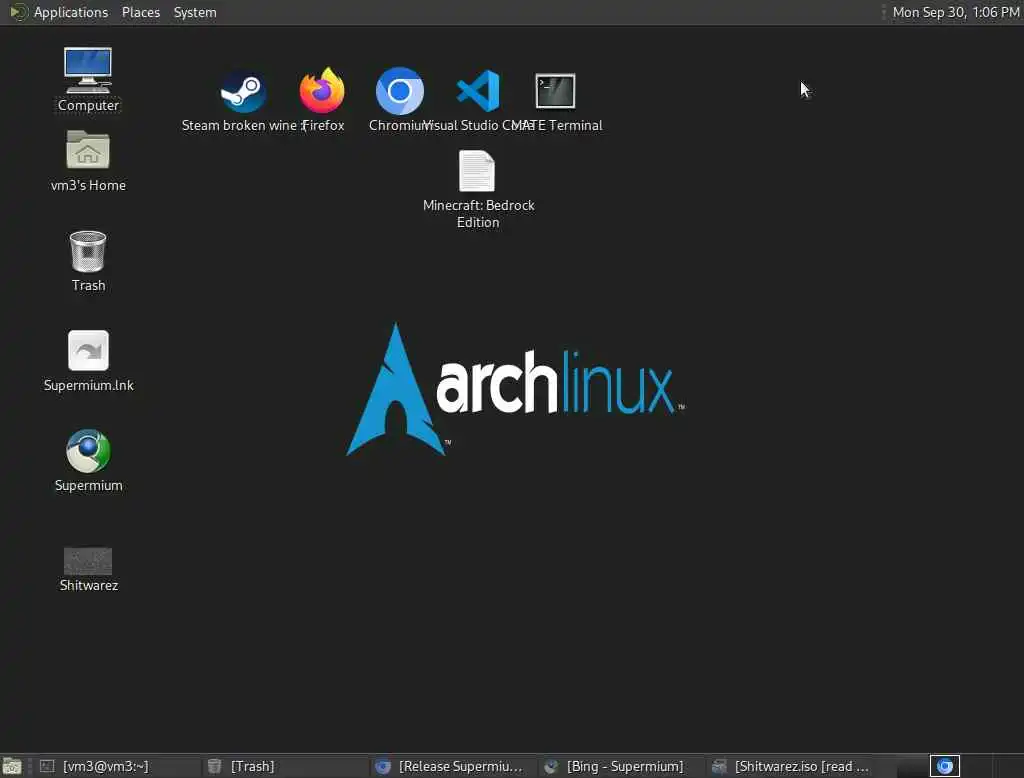Image resolution: width=1024 pixels, height=778 pixels.
Task: Launch the Chromium desktop icon
Action: pos(400,91)
